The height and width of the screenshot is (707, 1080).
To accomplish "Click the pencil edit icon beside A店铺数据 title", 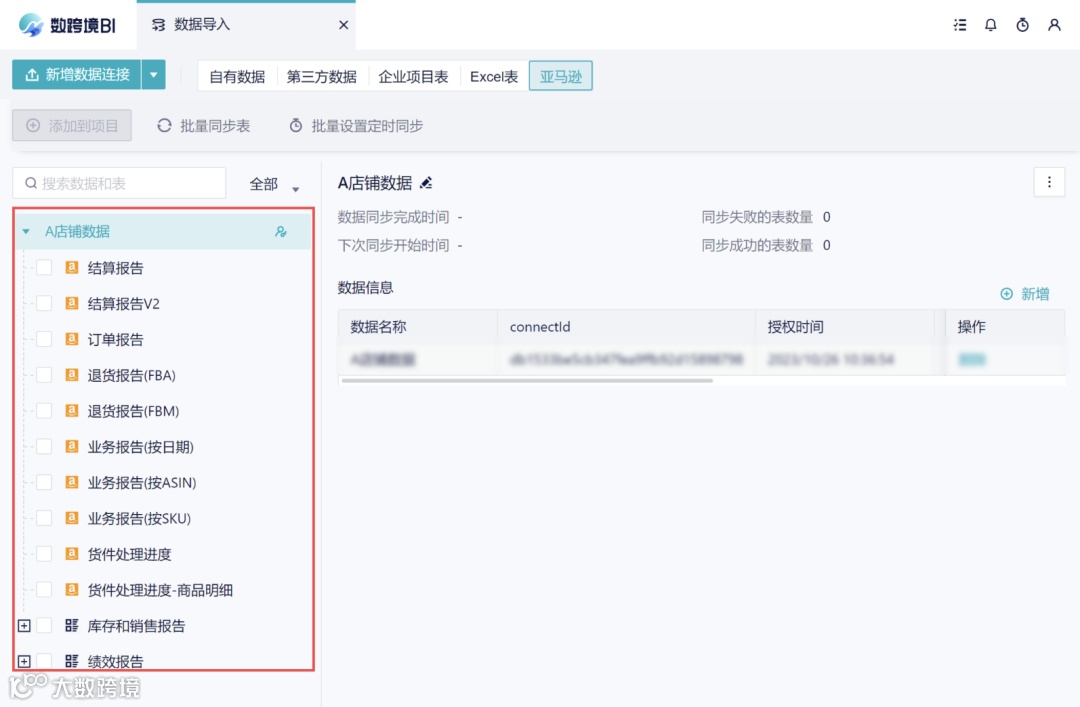I will tap(424, 183).
